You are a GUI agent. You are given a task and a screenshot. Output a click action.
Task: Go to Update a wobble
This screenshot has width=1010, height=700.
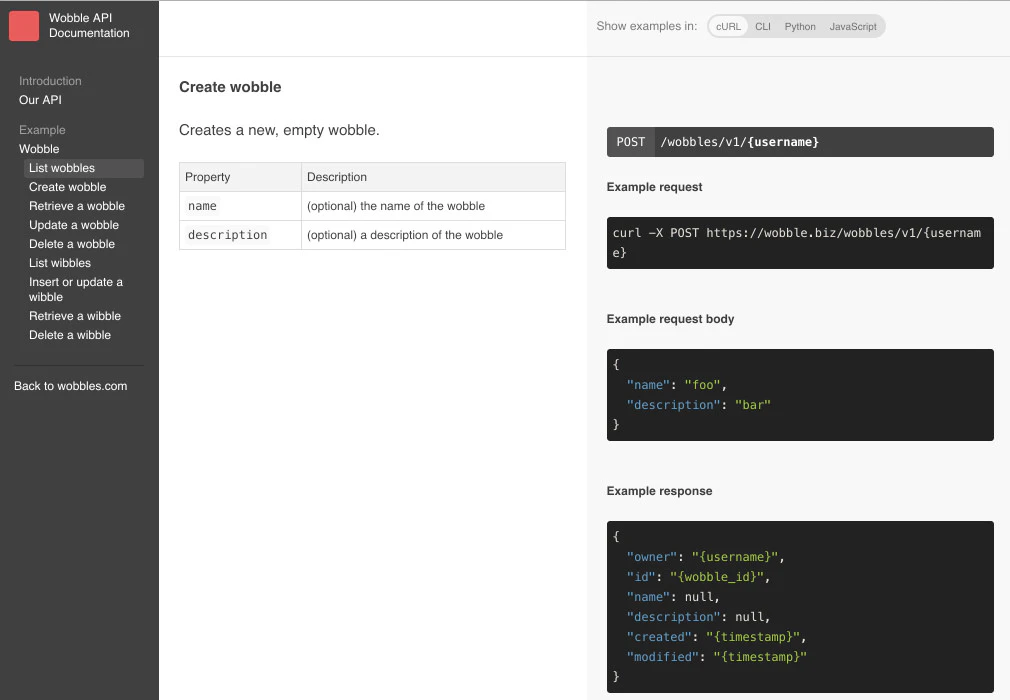tap(73, 225)
